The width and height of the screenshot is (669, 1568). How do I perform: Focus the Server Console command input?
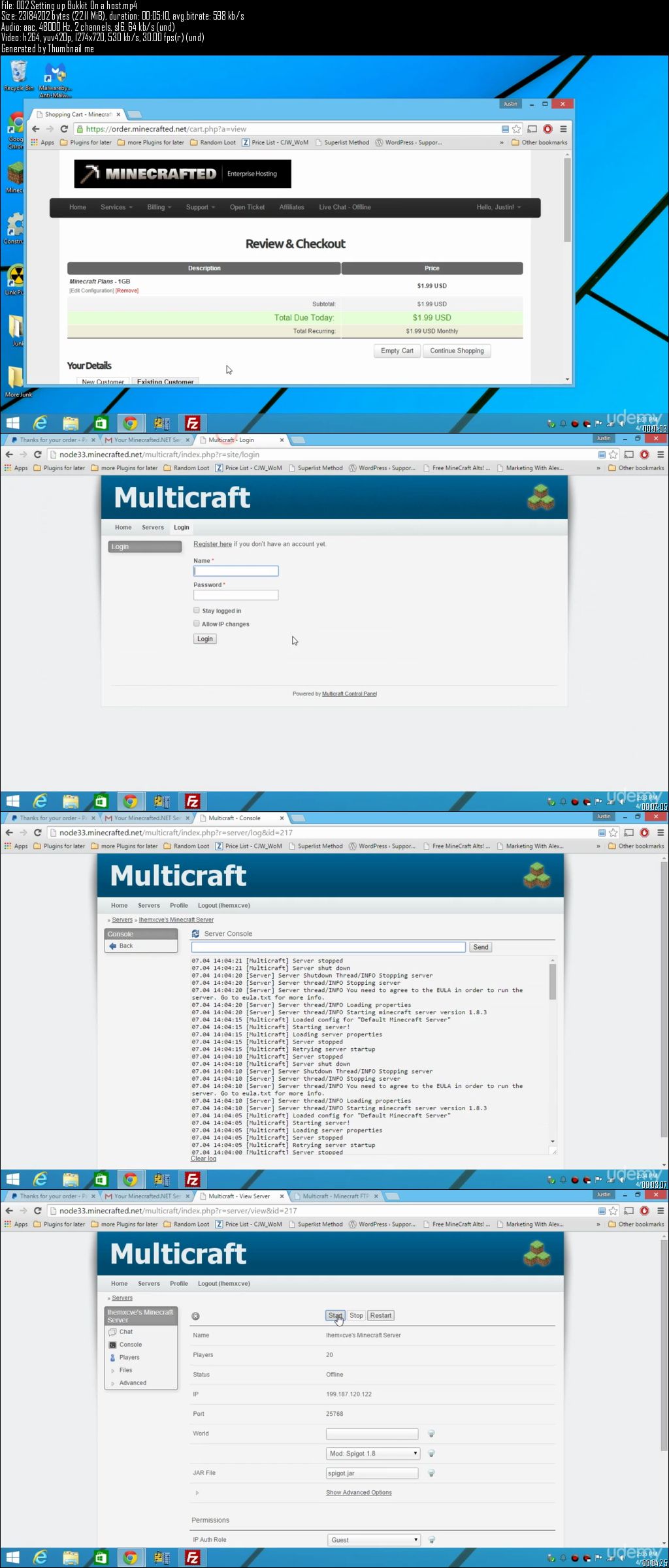point(328,947)
